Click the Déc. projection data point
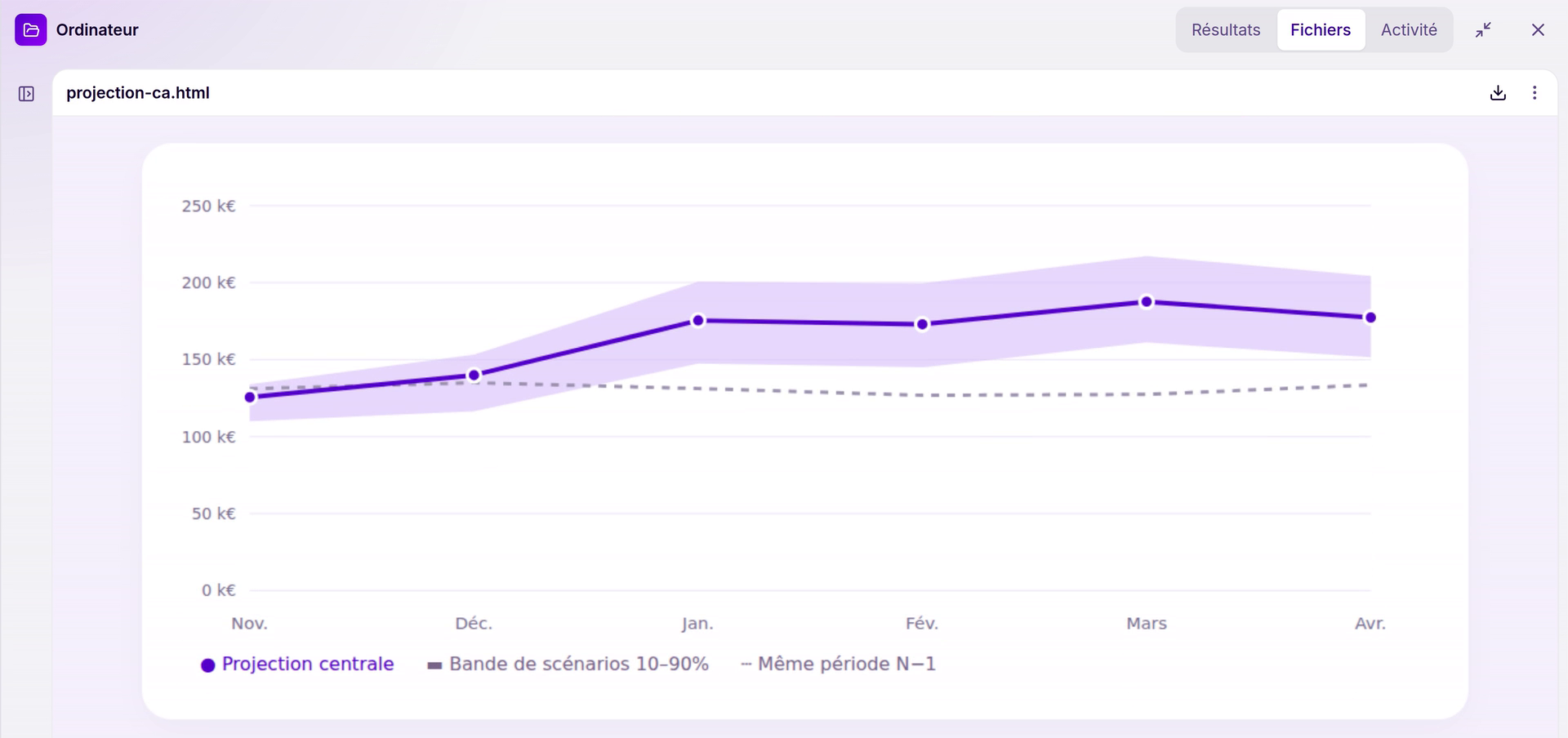 point(474,376)
